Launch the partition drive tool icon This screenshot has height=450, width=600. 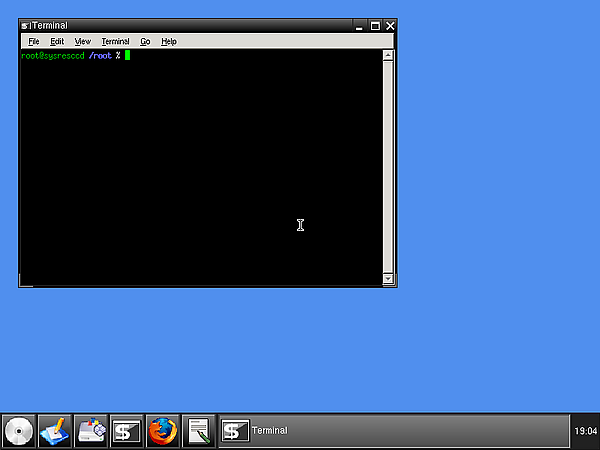(91, 431)
